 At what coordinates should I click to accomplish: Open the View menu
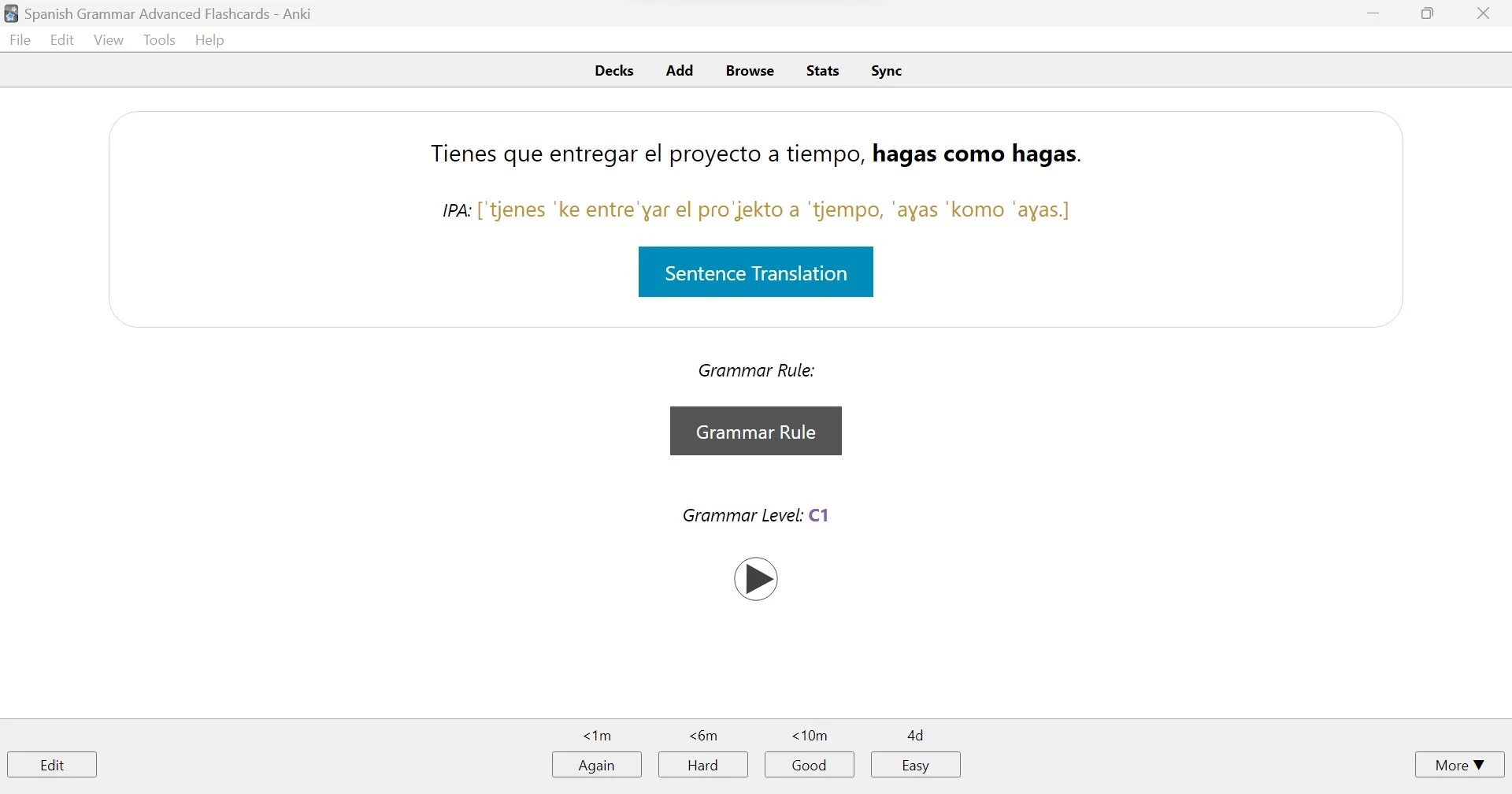[108, 39]
